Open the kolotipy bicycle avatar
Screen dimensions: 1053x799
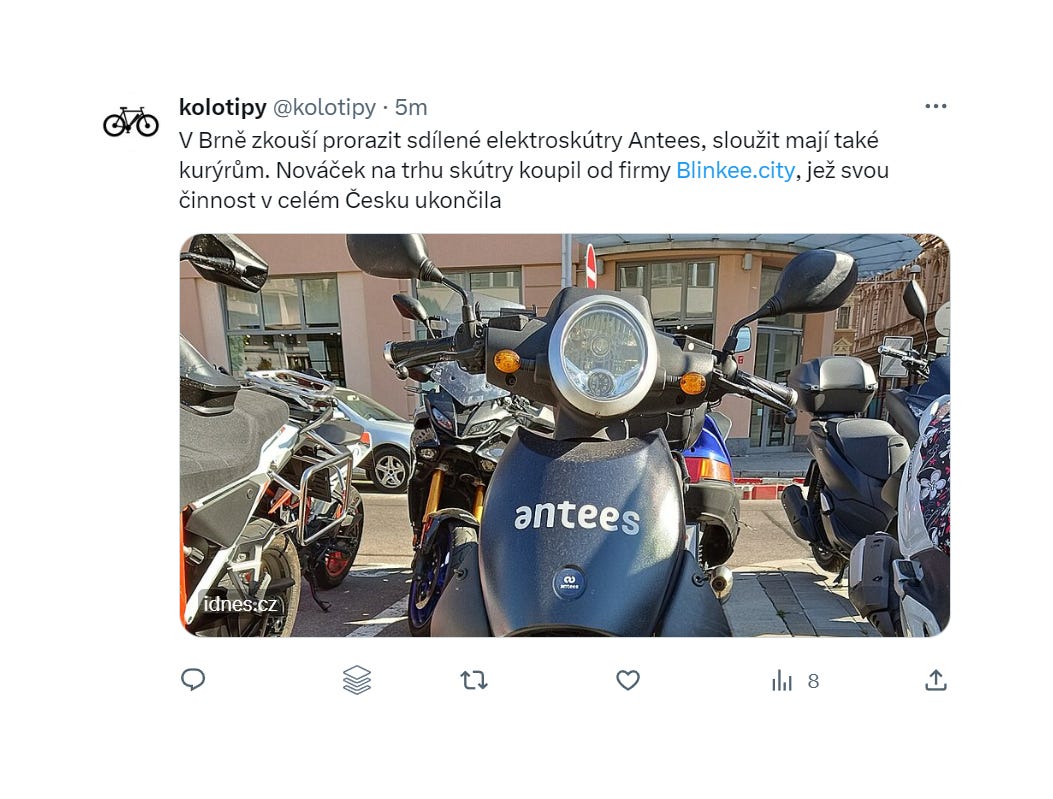click(x=131, y=122)
